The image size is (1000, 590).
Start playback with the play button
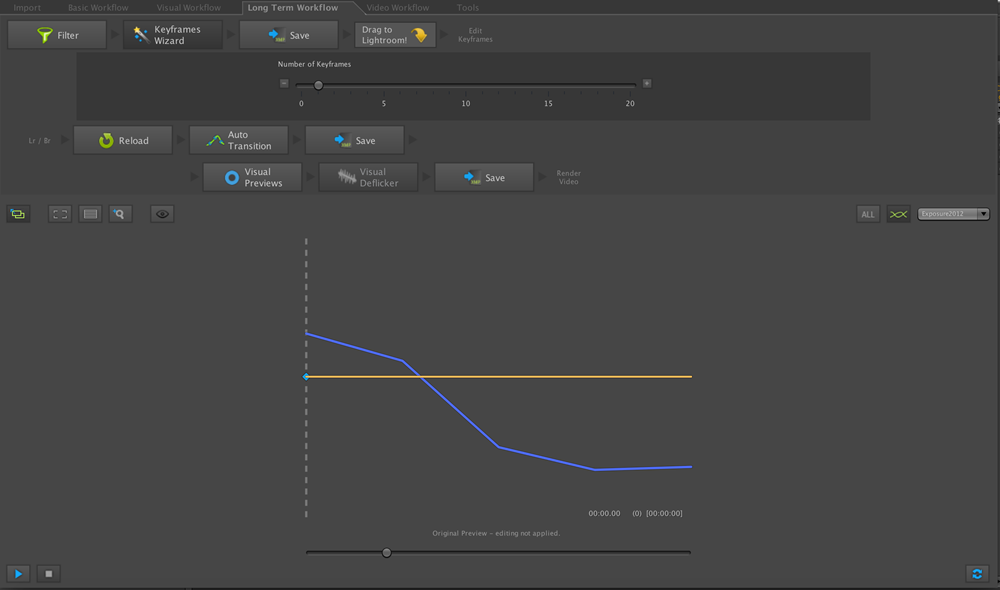tap(18, 573)
